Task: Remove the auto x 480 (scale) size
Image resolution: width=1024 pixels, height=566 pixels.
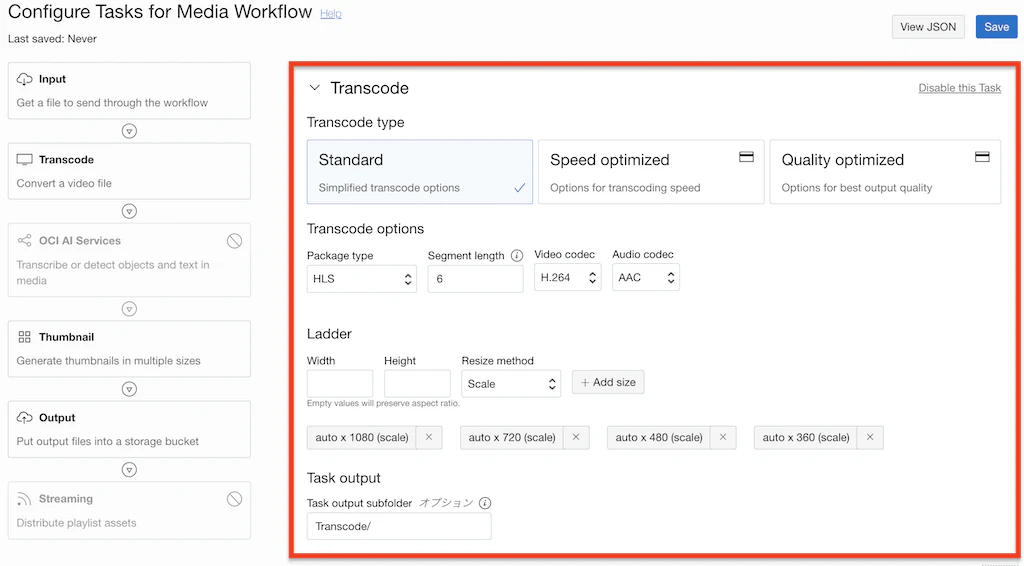Action: click(723, 437)
